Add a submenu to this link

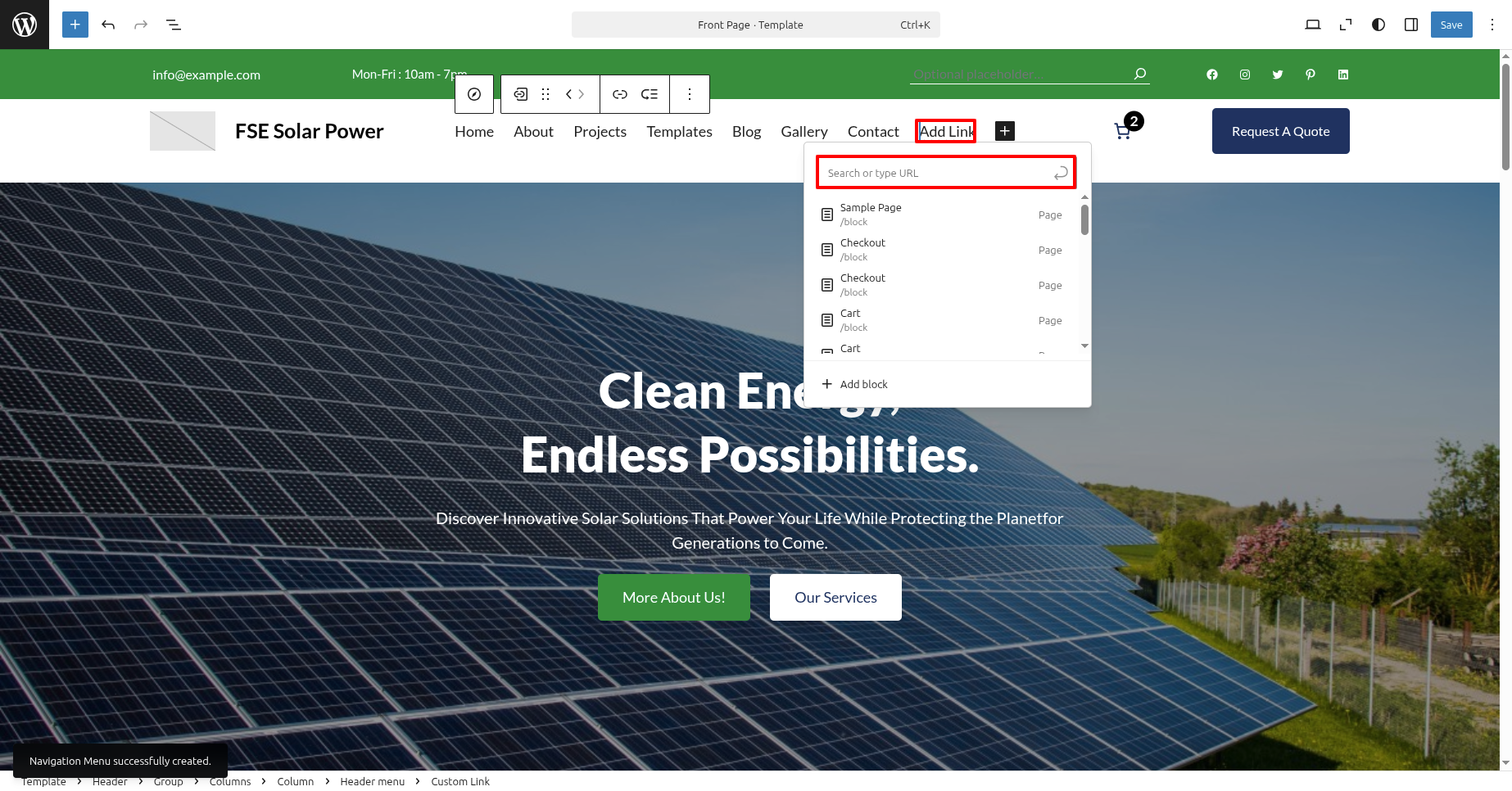coord(650,94)
